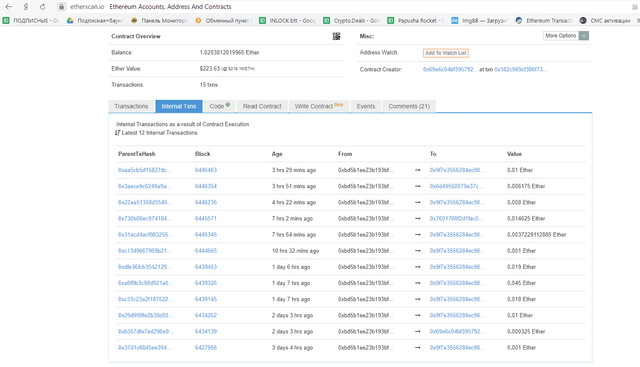Screen dimensions: 640x367
Task: Open the 'ПОДПИСНЫЕ' bookmark
Action: pos(31,20)
